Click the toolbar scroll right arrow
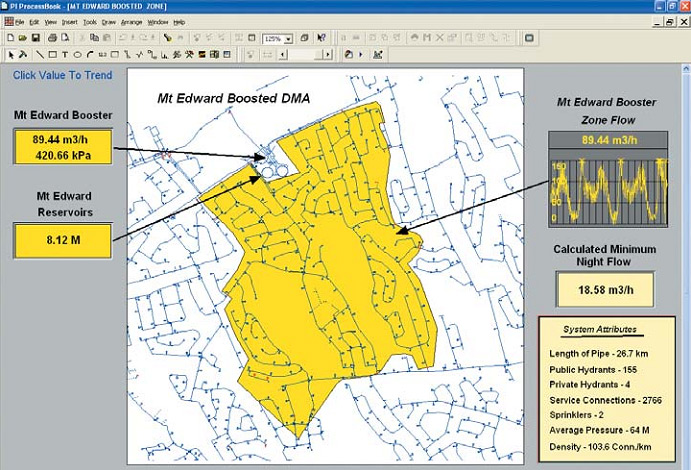The width and height of the screenshot is (691, 470). (x=327, y=55)
